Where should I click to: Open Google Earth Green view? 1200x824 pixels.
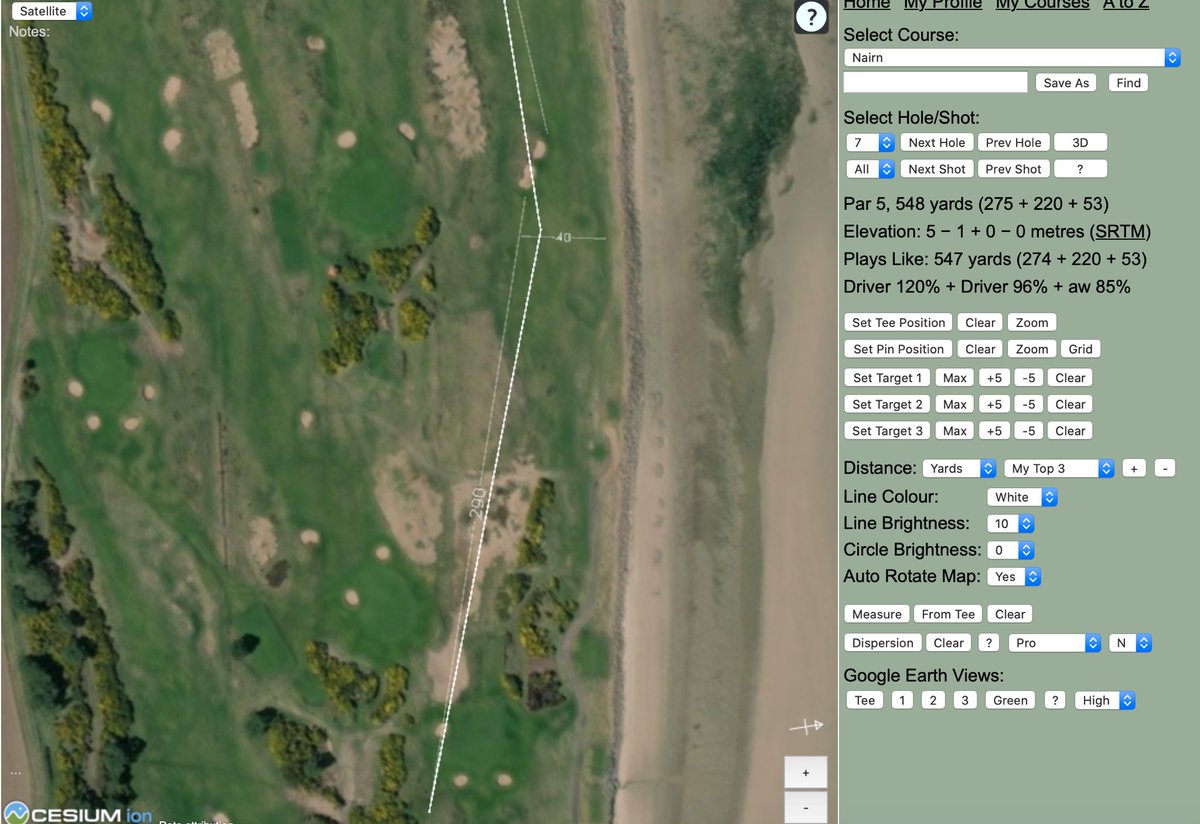[1010, 701]
